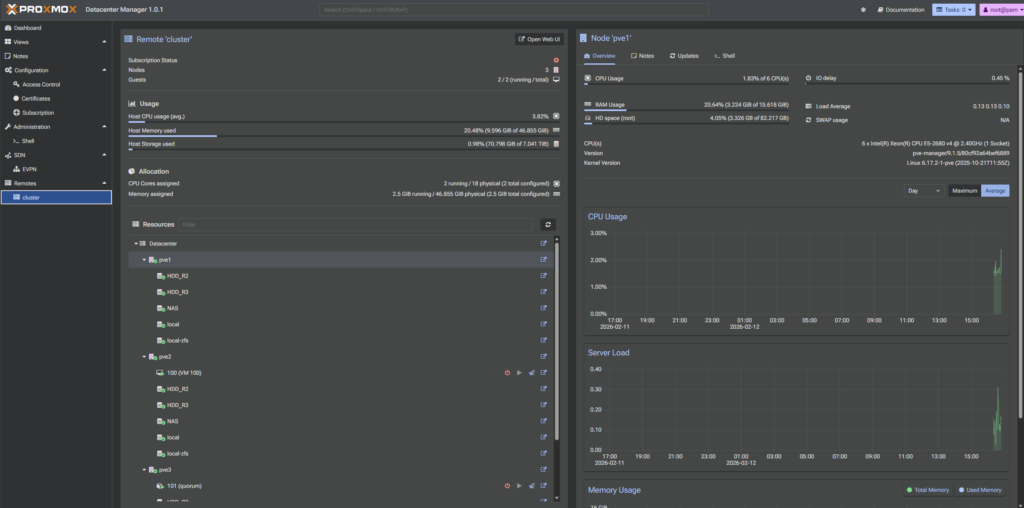Toggle Total Memory series in legend

pos(928,490)
